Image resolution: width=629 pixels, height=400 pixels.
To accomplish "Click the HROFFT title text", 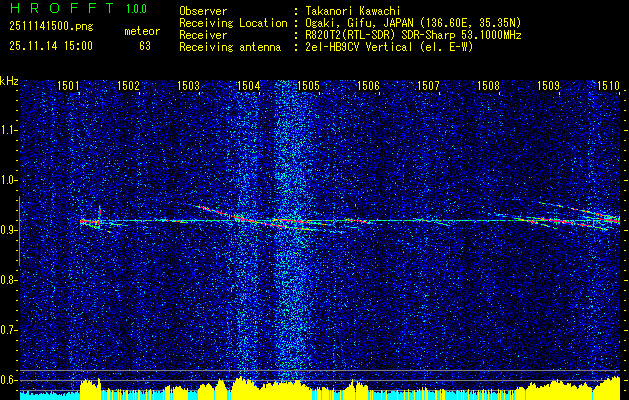I will point(62,8).
